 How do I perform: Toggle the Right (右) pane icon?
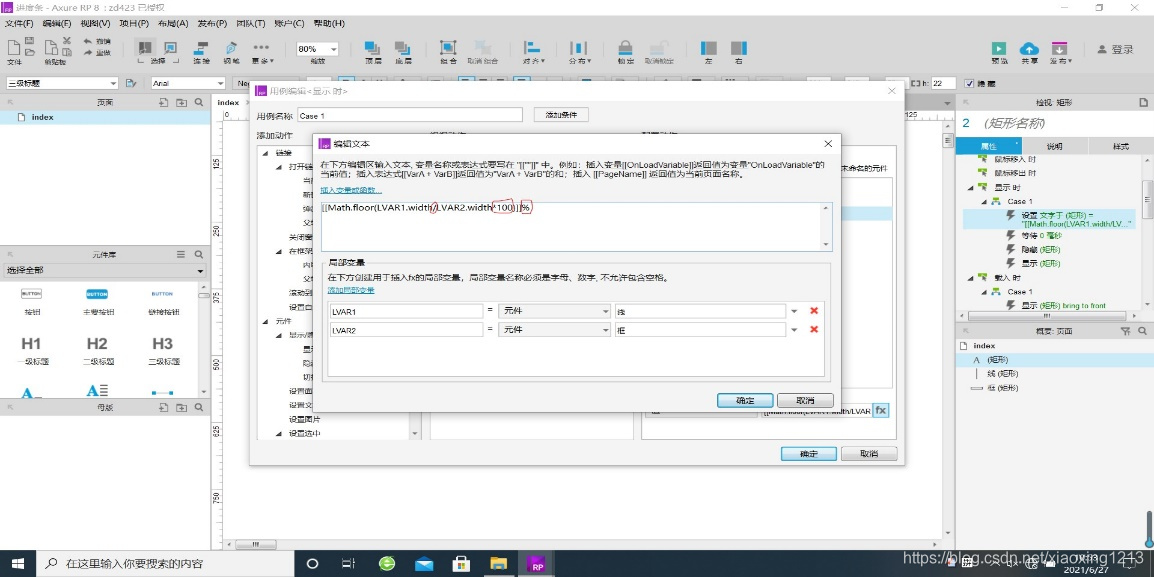click(x=738, y=48)
